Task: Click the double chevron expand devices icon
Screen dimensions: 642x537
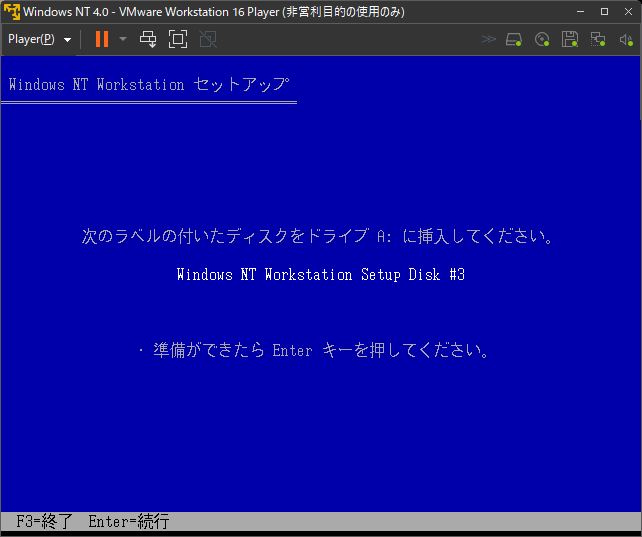Action: [488, 39]
